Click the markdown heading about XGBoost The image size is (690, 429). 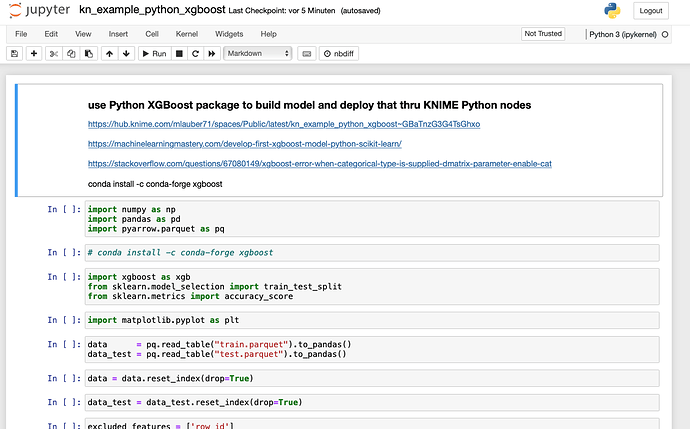click(x=309, y=105)
